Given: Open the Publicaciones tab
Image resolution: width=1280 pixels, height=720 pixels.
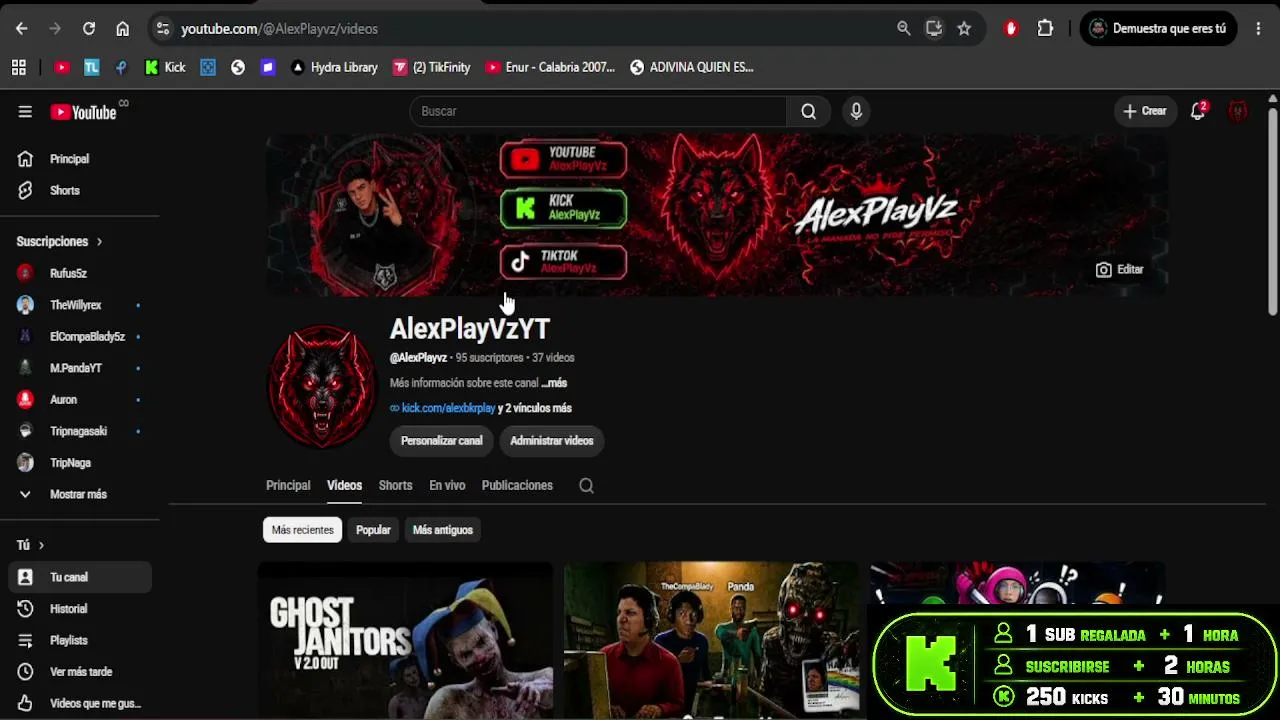Looking at the screenshot, I should [517, 485].
